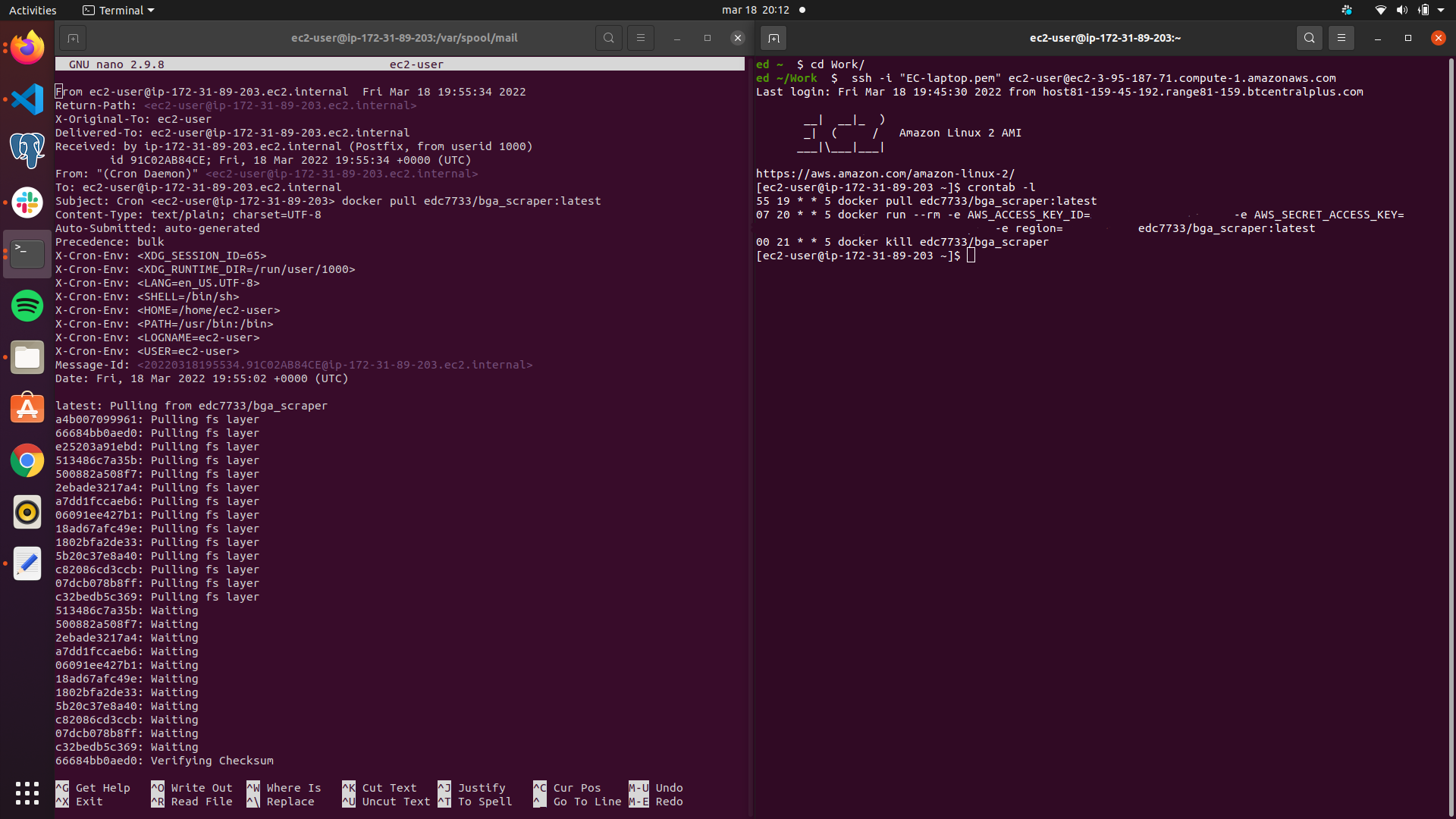Launch Spotify from the dock
Screen dimensions: 1456x819
(x=27, y=306)
